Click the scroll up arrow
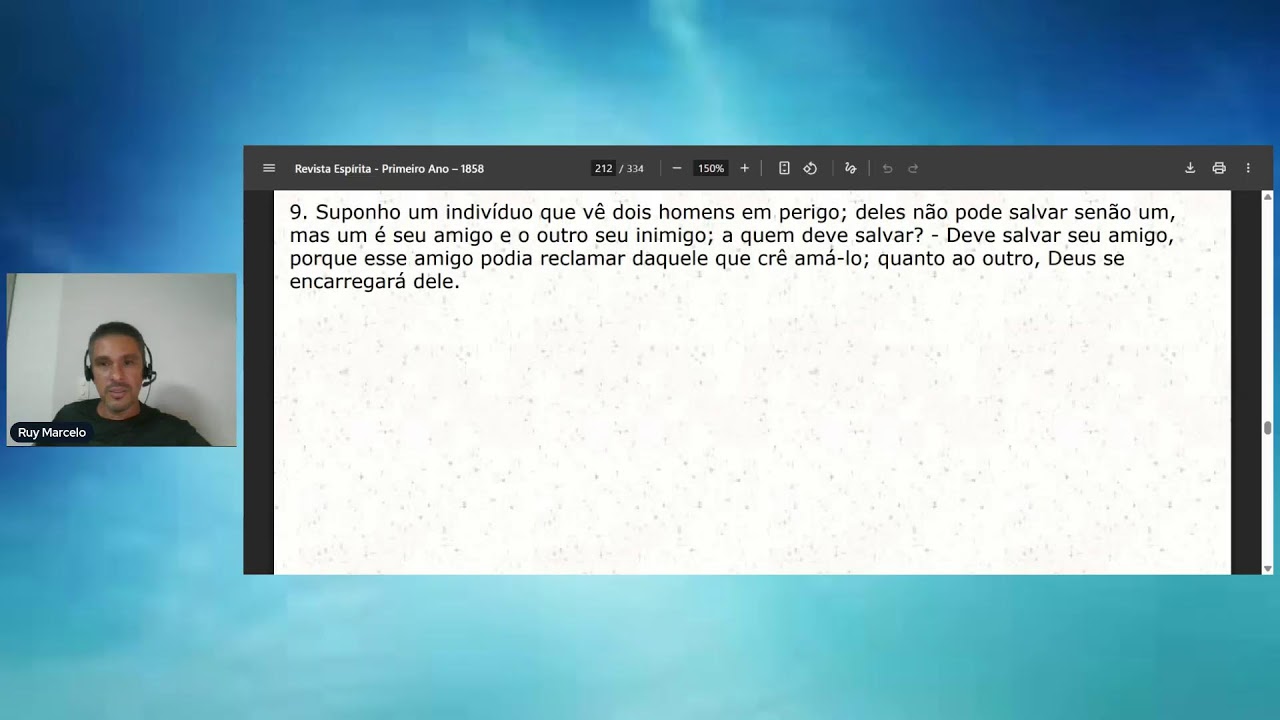 1268,197
